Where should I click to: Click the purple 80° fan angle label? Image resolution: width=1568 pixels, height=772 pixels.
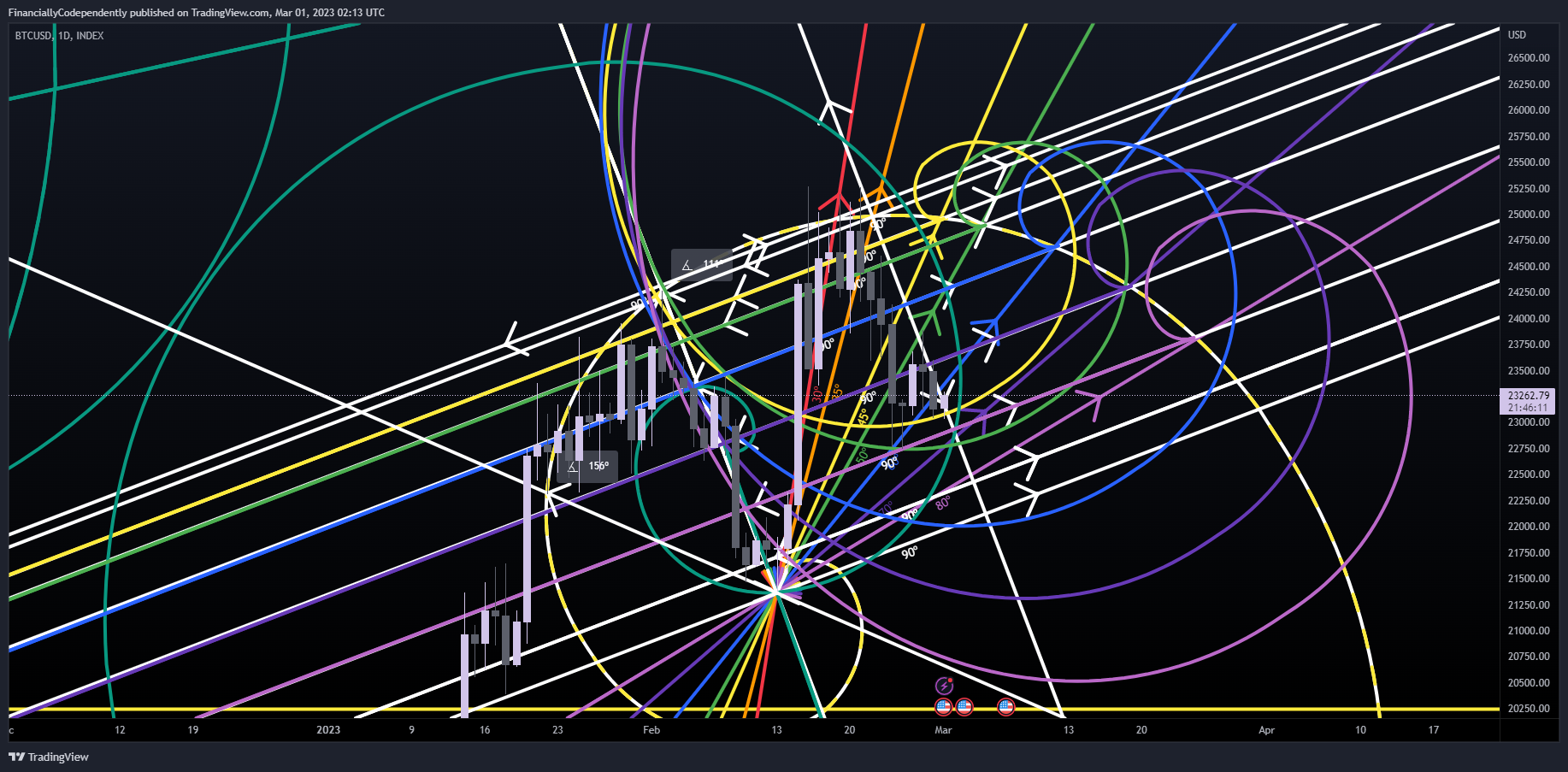tap(943, 503)
